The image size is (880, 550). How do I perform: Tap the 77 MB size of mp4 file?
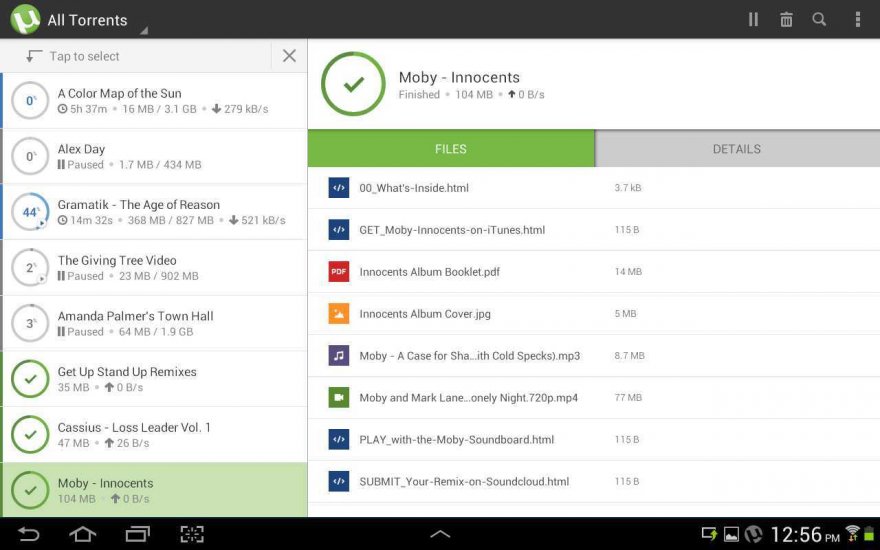click(x=628, y=397)
